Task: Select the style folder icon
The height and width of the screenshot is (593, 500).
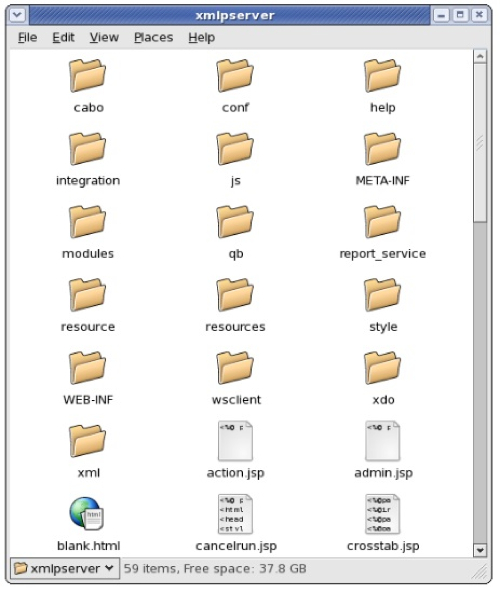Action: click(x=383, y=295)
